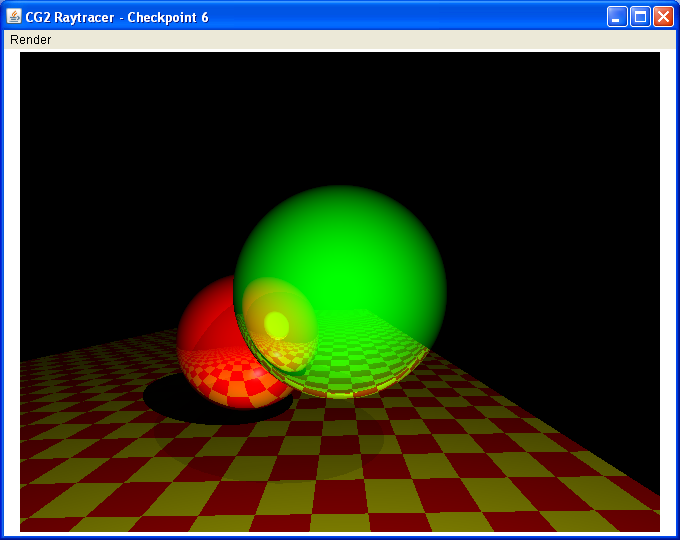Minimize the CG2 Raytracer window
The height and width of the screenshot is (540, 680).
(618, 17)
